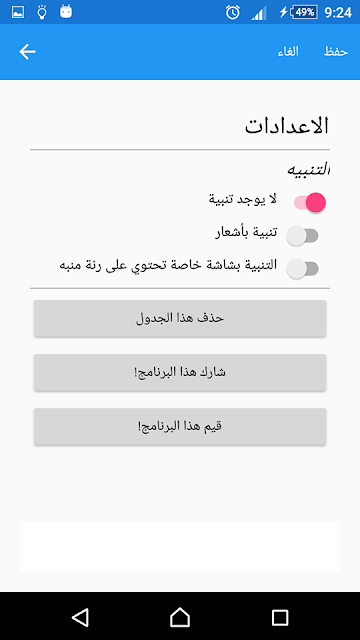
Task: Click the قيم هذا البرنامج button
Action: tap(180, 426)
